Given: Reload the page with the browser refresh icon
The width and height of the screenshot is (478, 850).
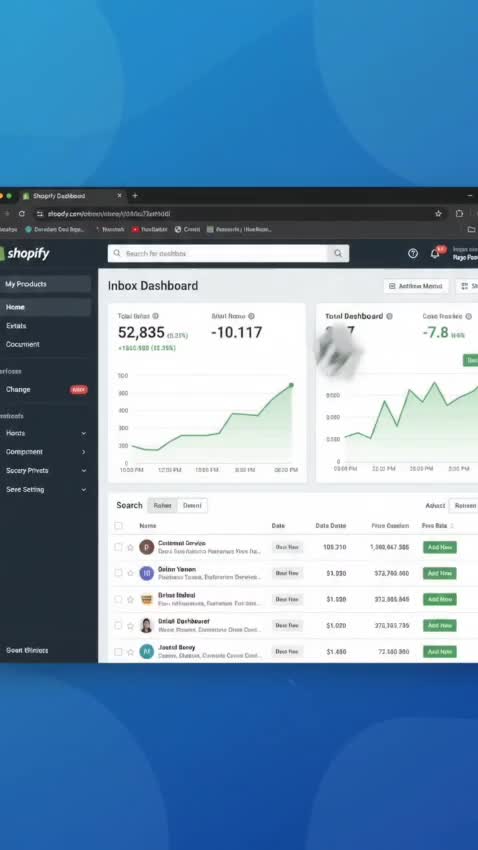Looking at the screenshot, I should coord(22,214).
